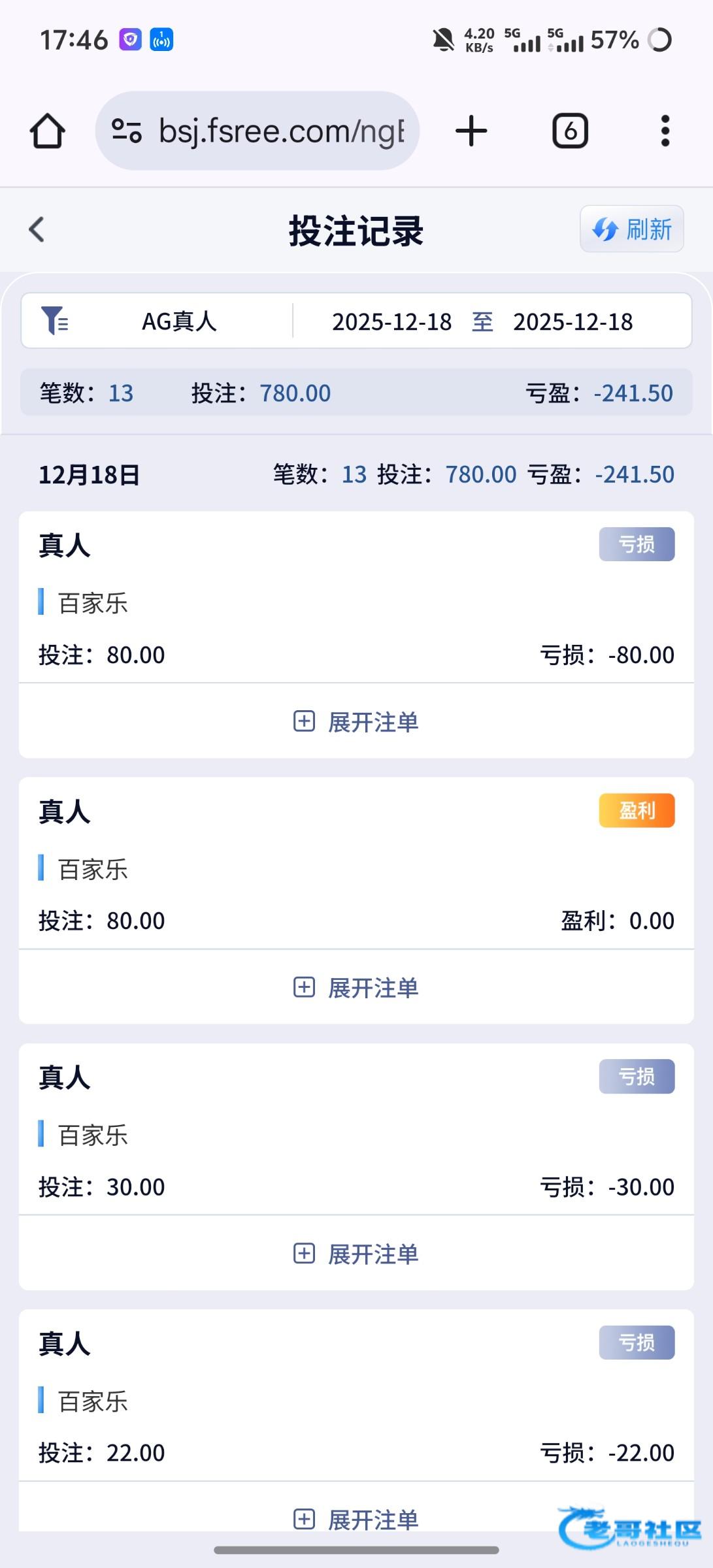Screen dimensions: 713x1568
Task: Tap the 老哥社区 logo watermark
Action: [629, 1527]
